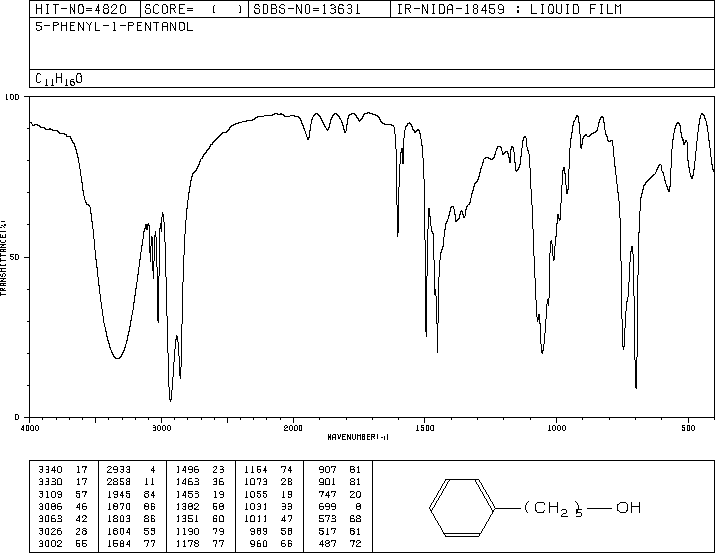
Task: Click the 517 peak in table
Action: [x=327, y=531]
